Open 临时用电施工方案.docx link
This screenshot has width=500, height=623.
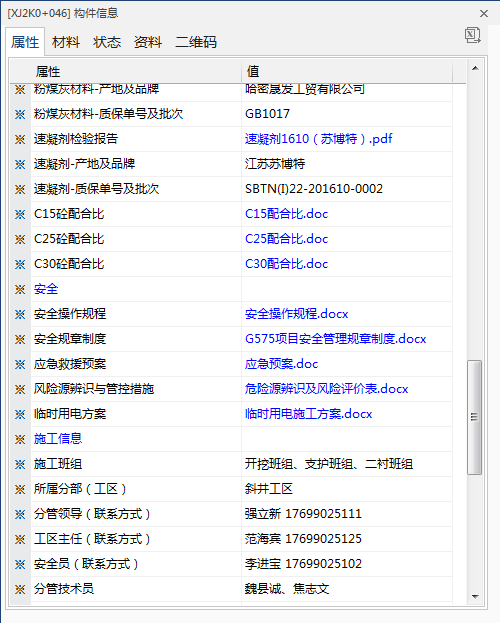308,414
